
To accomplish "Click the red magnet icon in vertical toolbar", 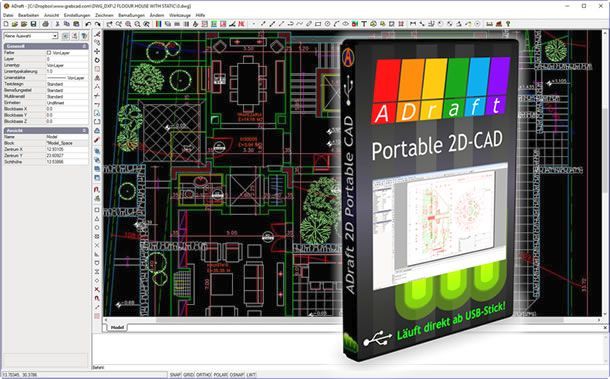I will tap(97, 190).
